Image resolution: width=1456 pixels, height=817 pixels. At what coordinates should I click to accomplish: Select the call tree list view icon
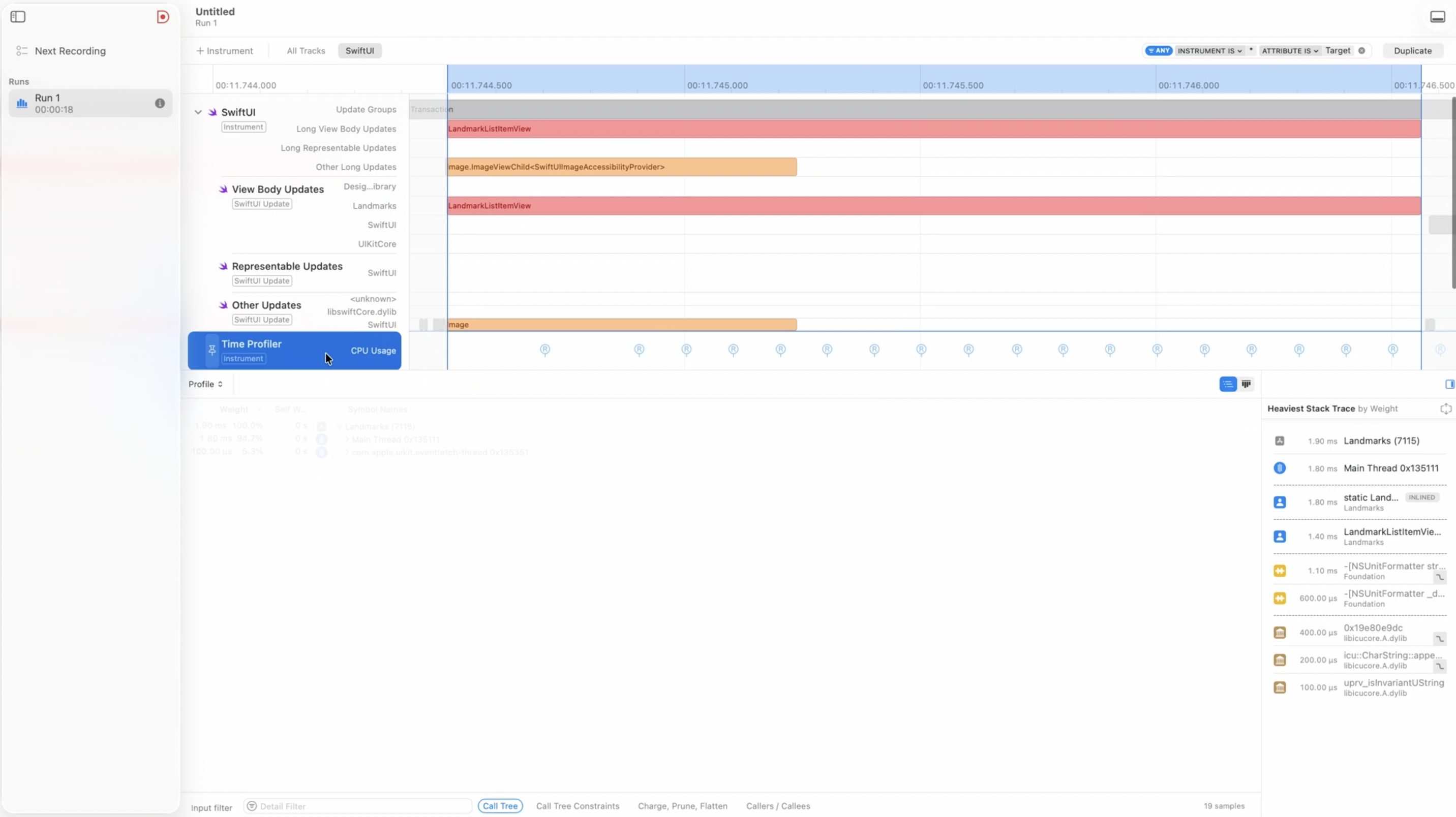coord(1228,384)
